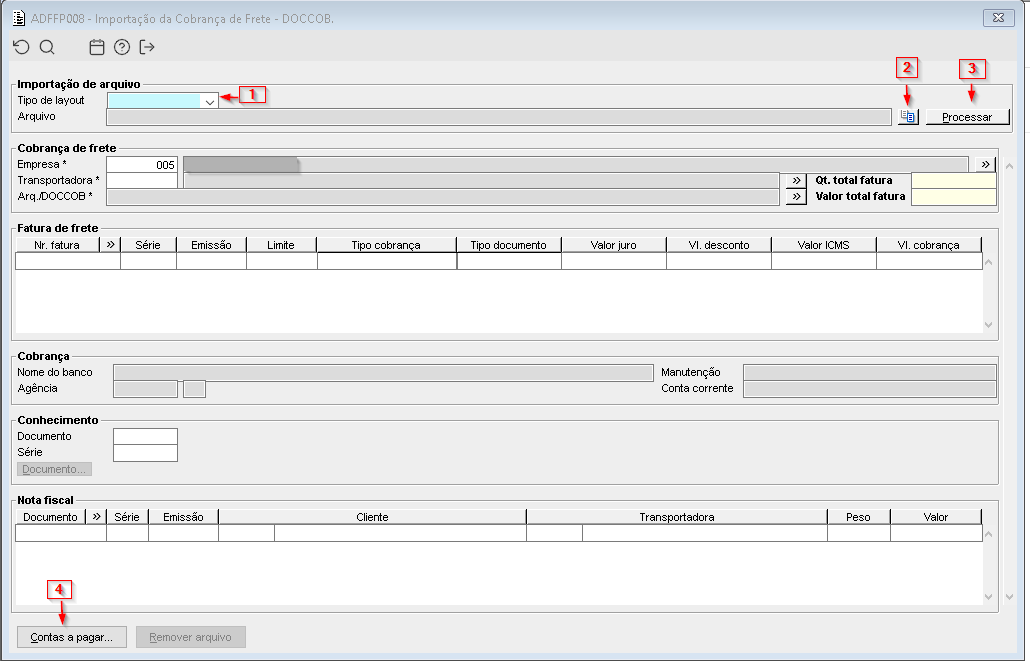Click double-arrow next to Nr. fatura header
This screenshot has width=1030, height=661.
(110, 244)
